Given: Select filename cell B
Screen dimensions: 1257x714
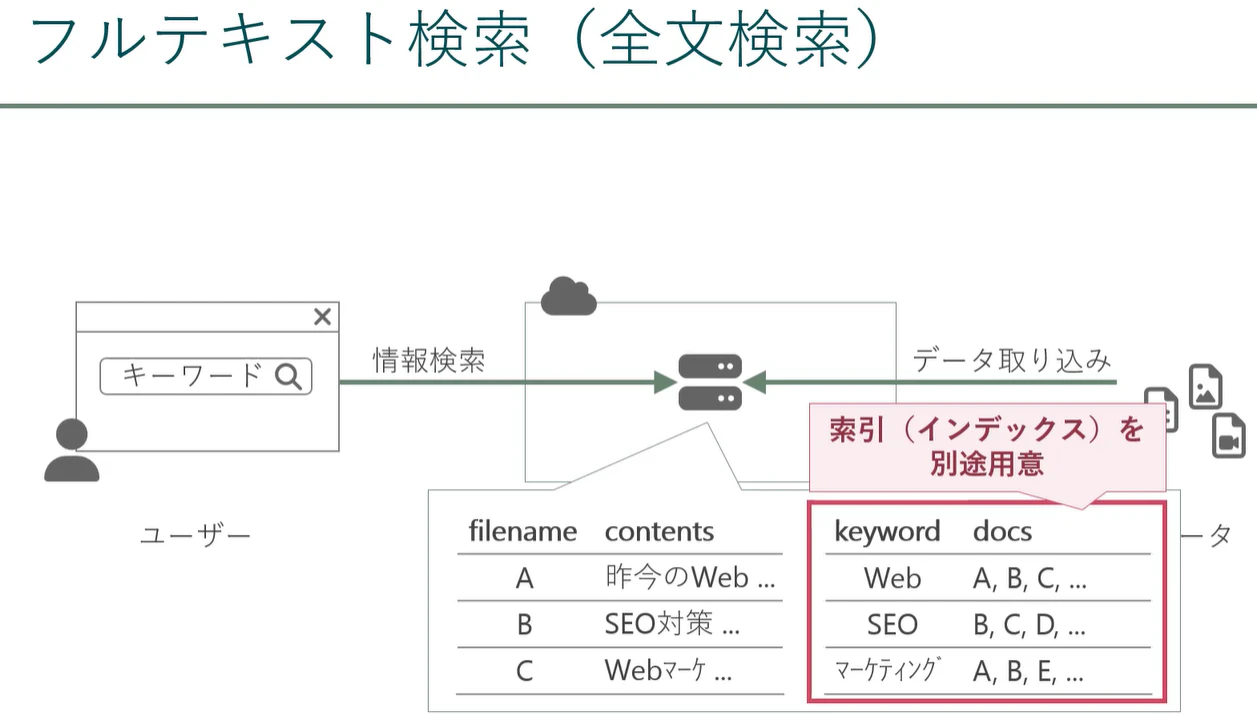Looking at the screenshot, I should coord(524,624).
